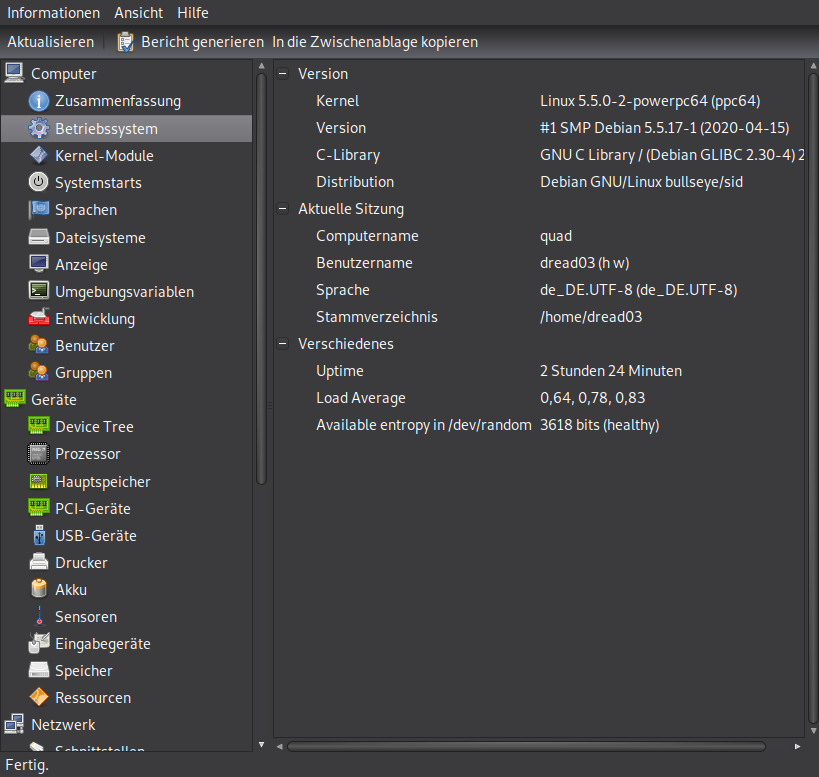Select the Kernel row label

click(337, 101)
